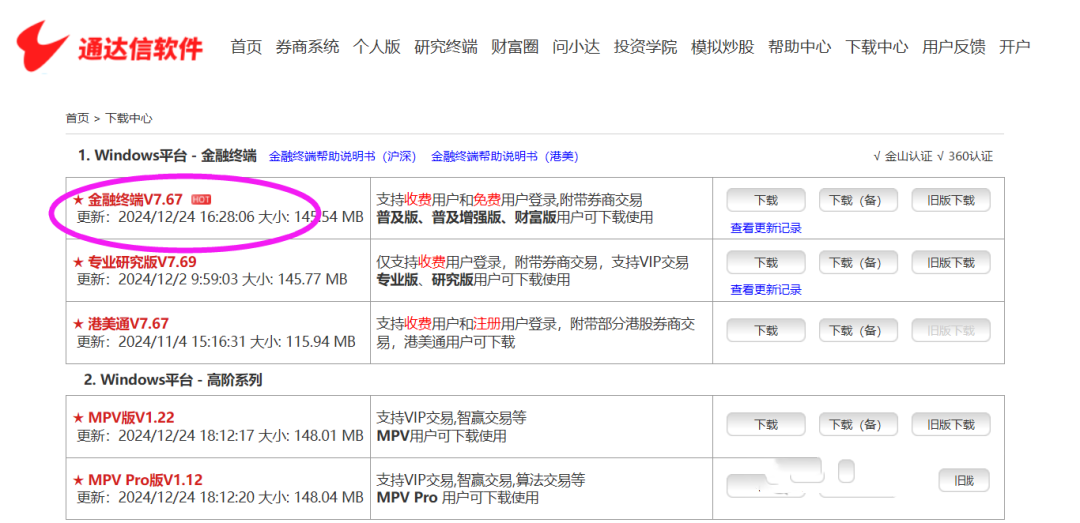Open the 研究终端 navigation item

click(x=446, y=47)
